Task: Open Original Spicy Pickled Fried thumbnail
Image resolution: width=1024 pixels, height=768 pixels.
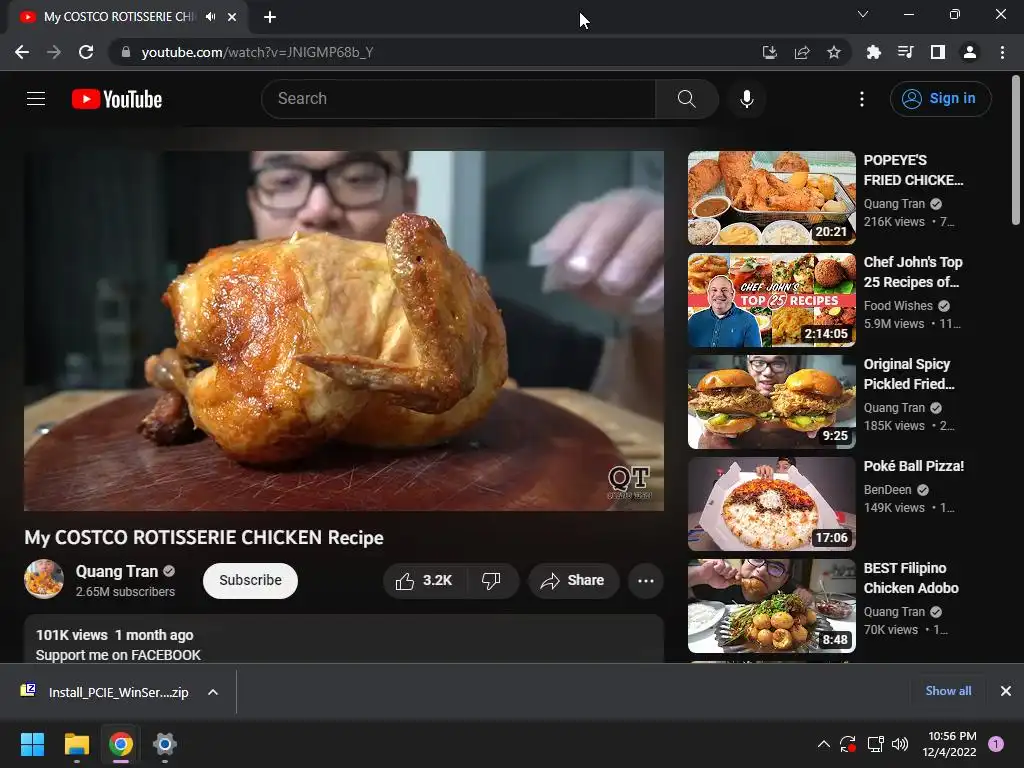Action: pyautogui.click(x=771, y=402)
